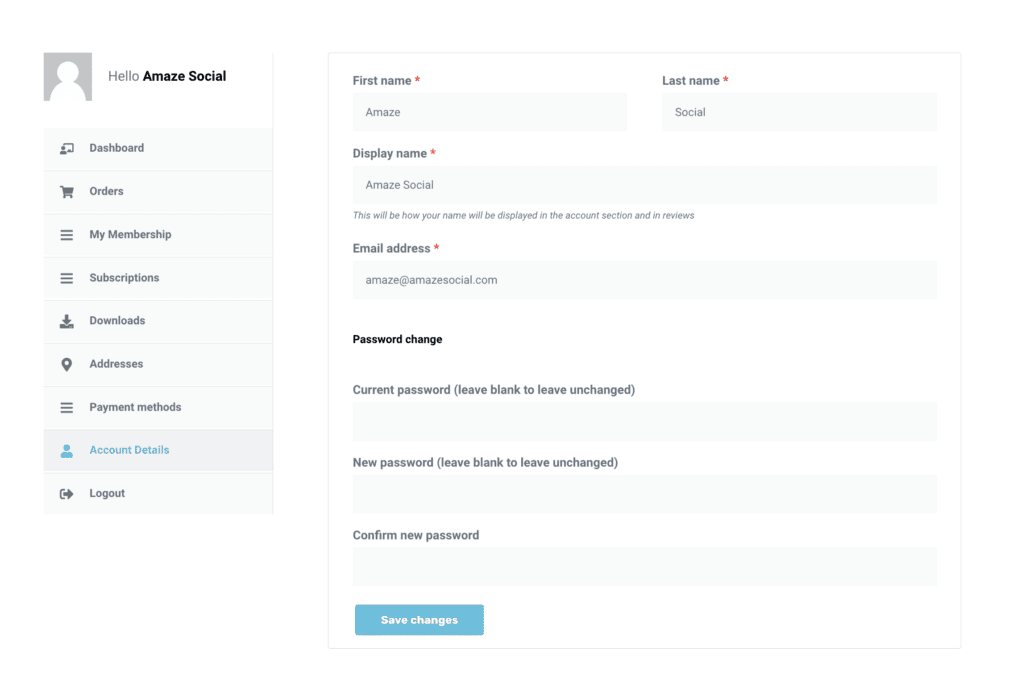Click the Account Details person icon

tap(66, 450)
